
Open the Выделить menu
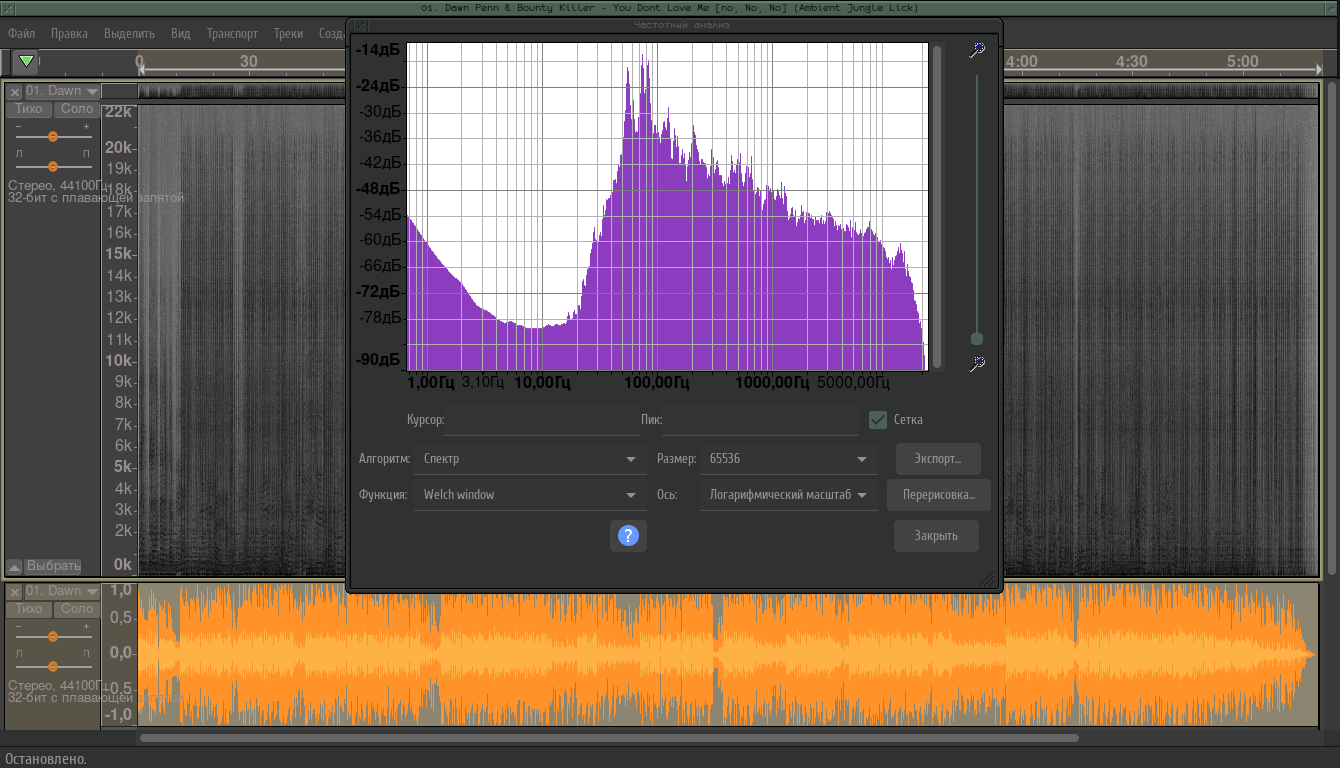[x=129, y=33]
